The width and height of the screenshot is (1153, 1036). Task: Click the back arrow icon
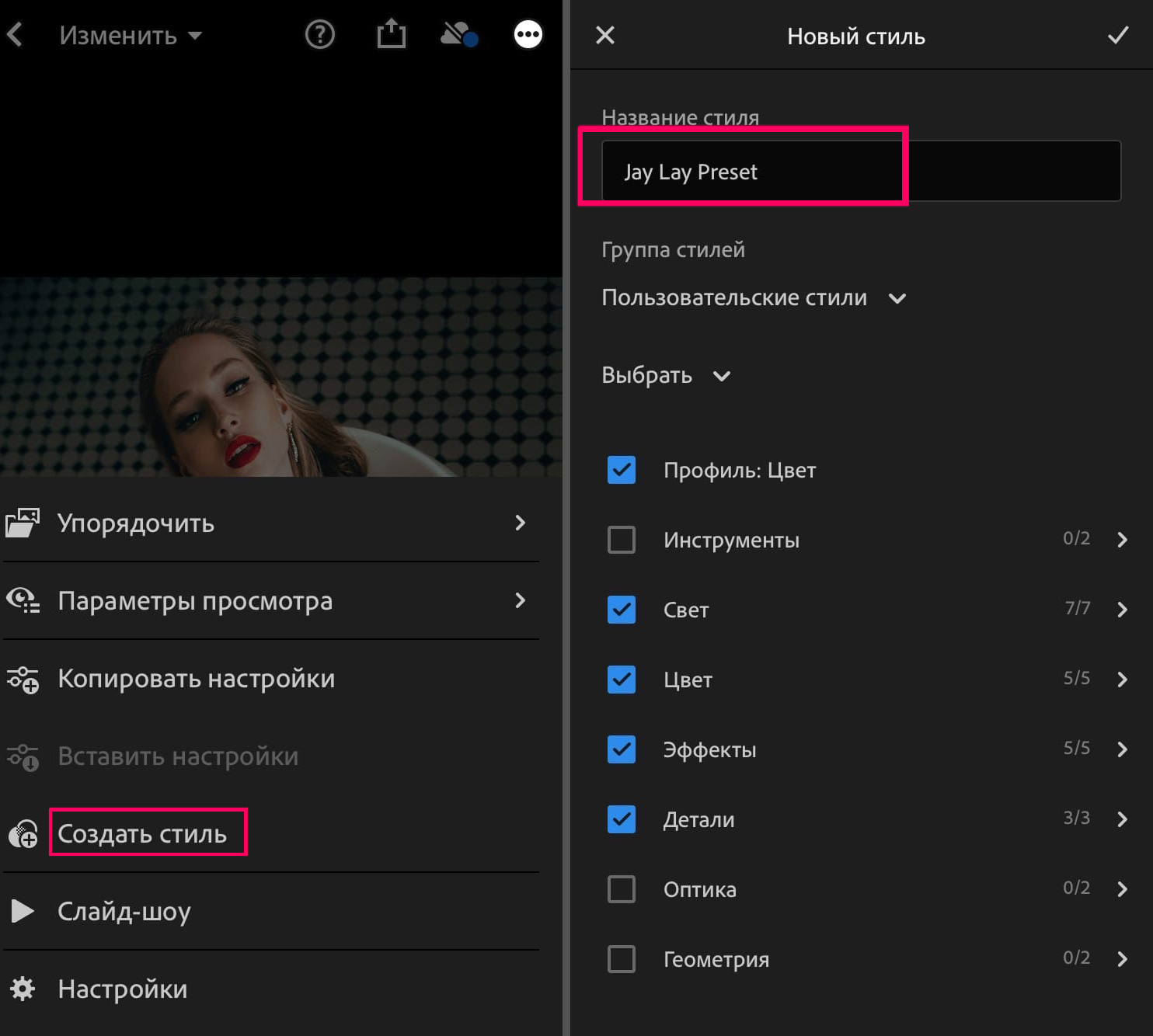16,34
